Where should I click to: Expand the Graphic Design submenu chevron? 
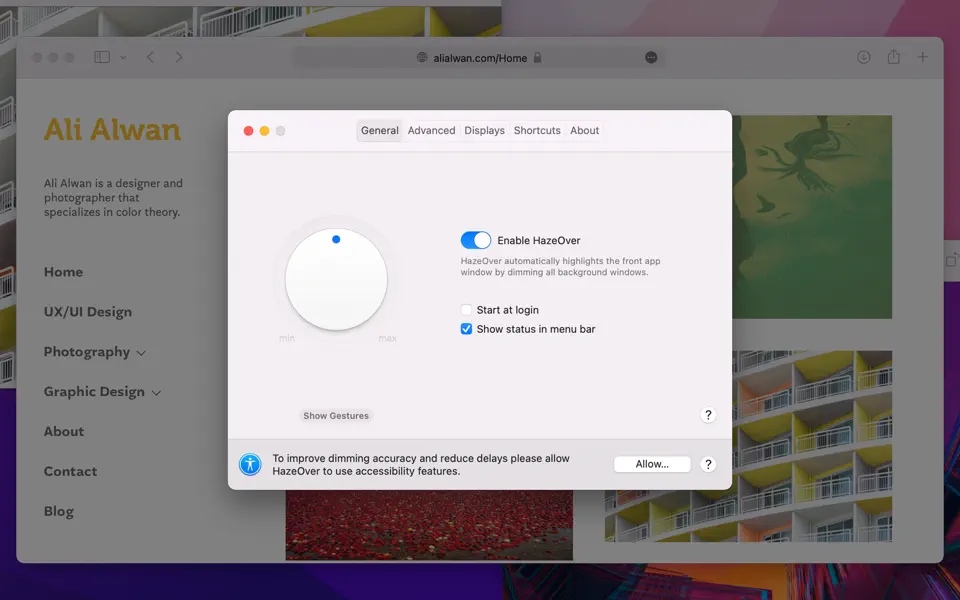(x=156, y=393)
